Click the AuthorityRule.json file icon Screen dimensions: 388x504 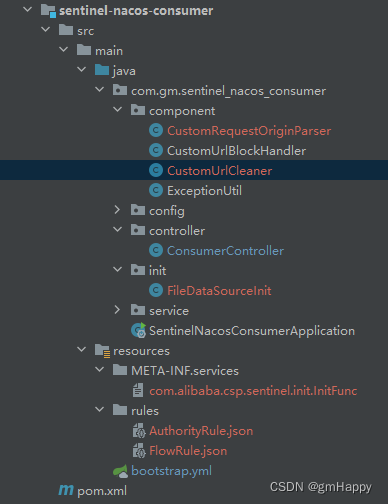(x=139, y=430)
